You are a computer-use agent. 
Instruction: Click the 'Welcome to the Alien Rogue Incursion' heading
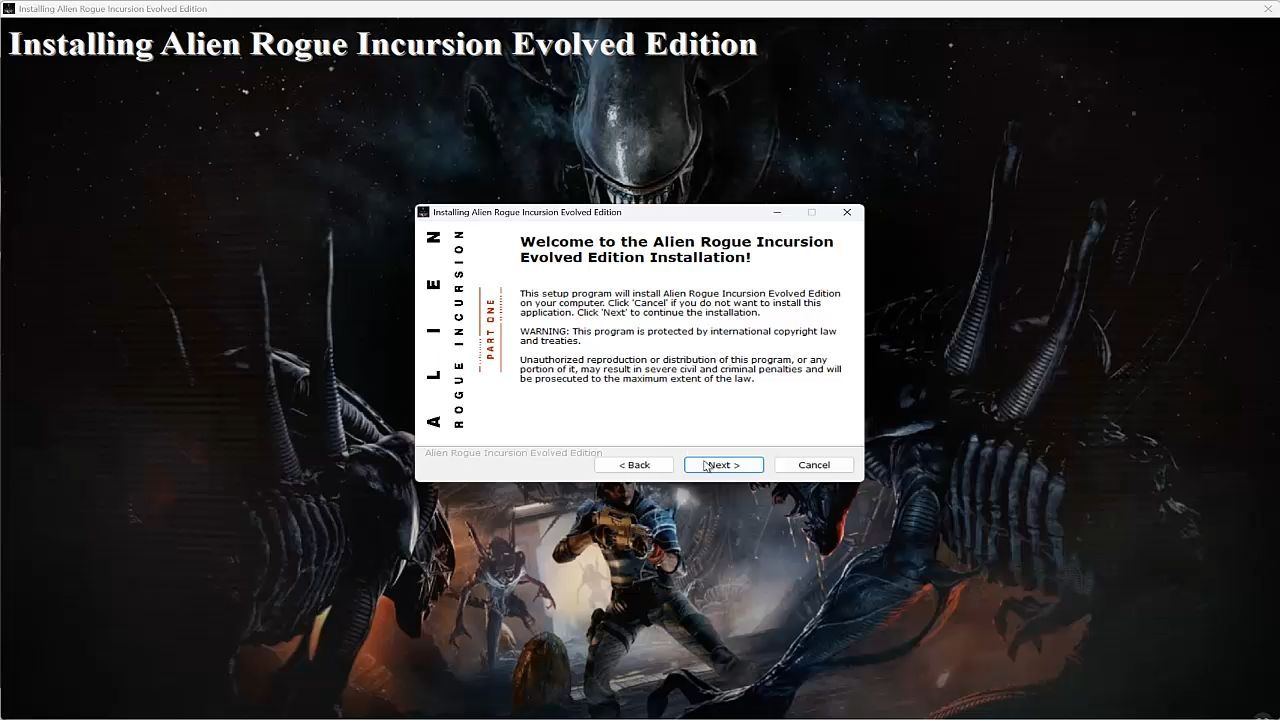[x=676, y=249]
